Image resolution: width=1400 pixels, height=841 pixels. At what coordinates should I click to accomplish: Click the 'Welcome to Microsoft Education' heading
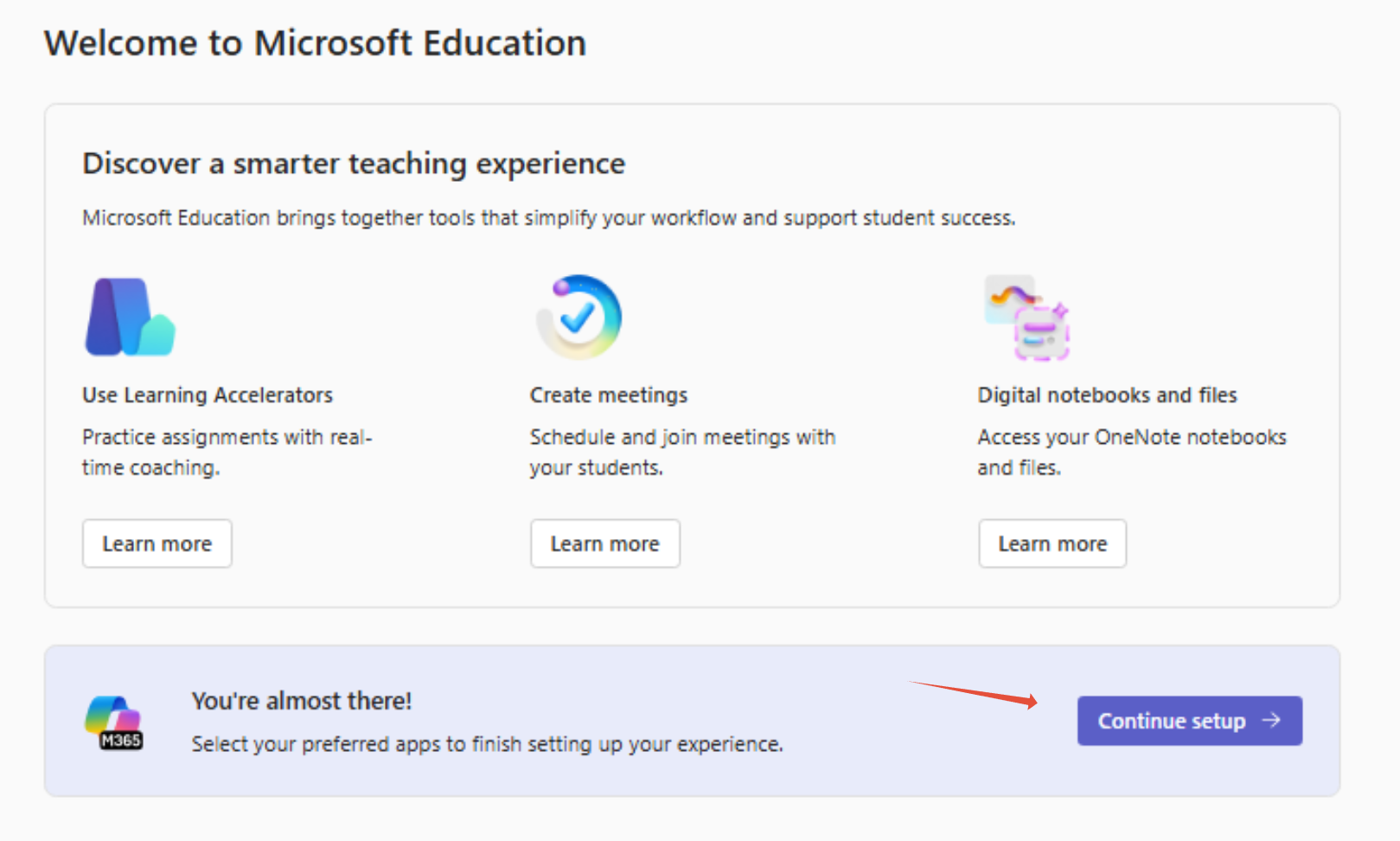[316, 43]
